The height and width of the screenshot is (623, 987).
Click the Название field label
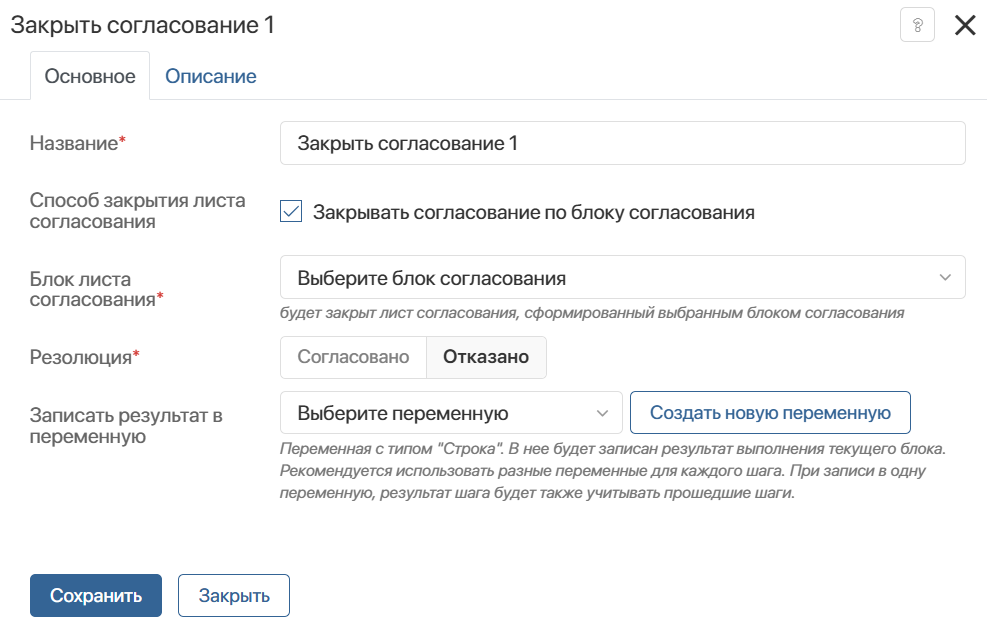click(77, 143)
